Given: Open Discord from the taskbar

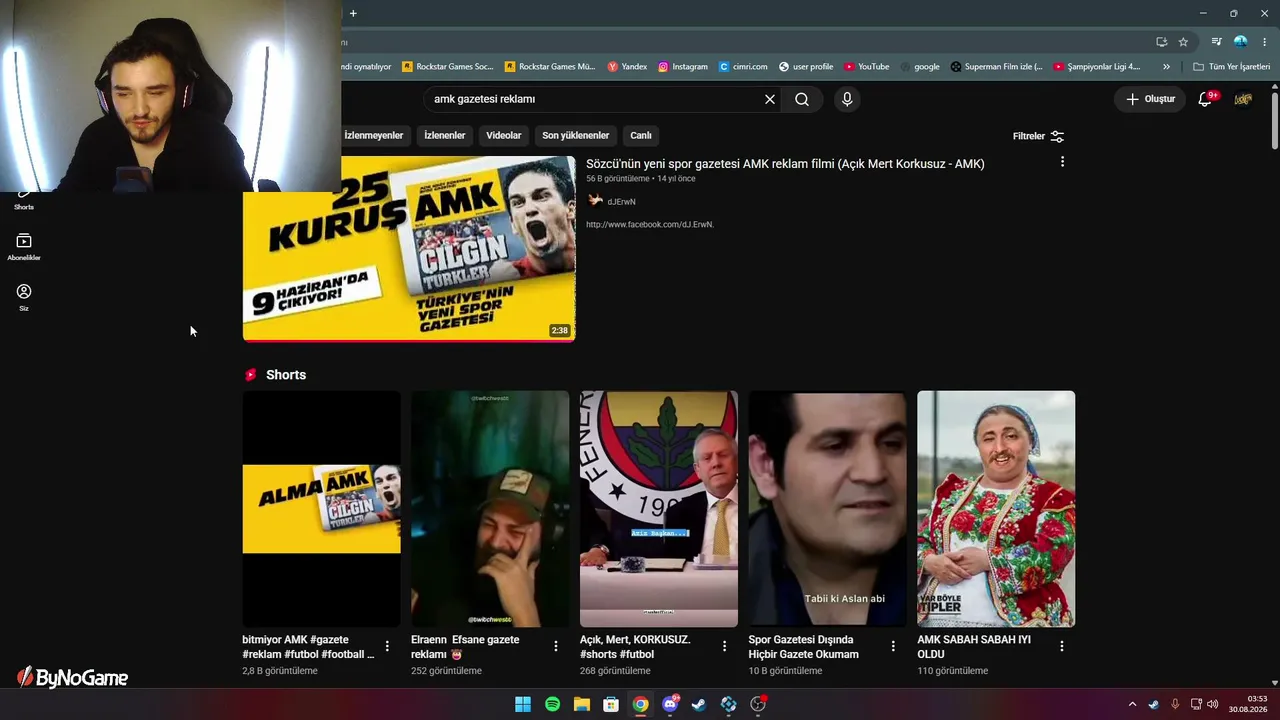Looking at the screenshot, I should 670,704.
